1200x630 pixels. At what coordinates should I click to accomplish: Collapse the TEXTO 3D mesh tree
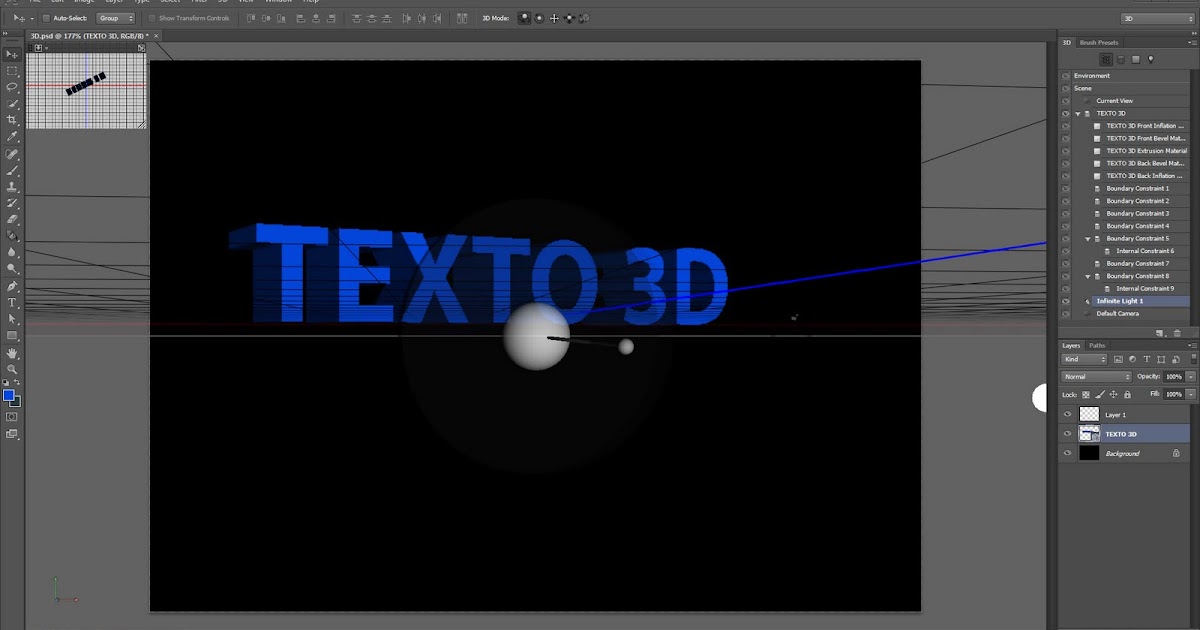coord(1078,114)
